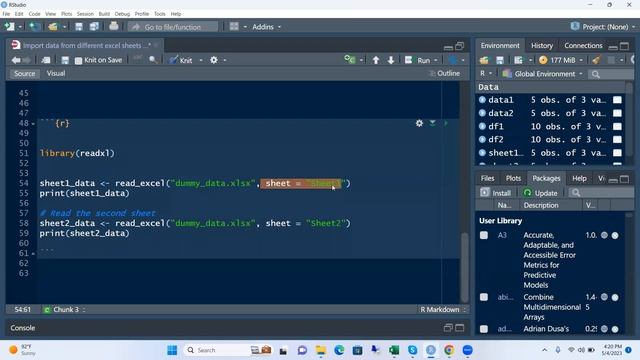Open Google Chrome from the taskbar
This screenshot has height=360, width=640.
449,350
